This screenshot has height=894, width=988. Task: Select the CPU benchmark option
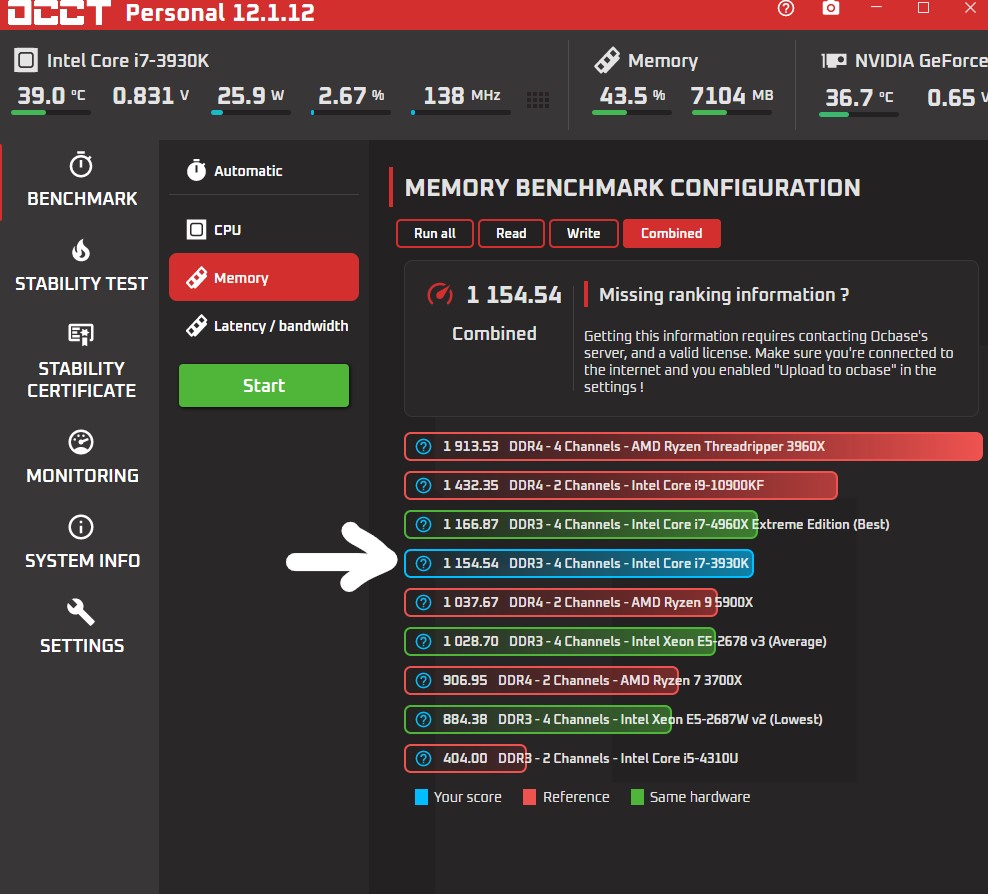264,230
